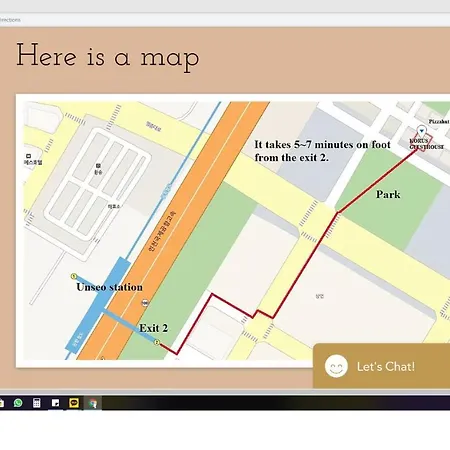The width and height of the screenshot is (450, 450).
Task: Switch to Chrome in the taskbar
Action: click(93, 403)
